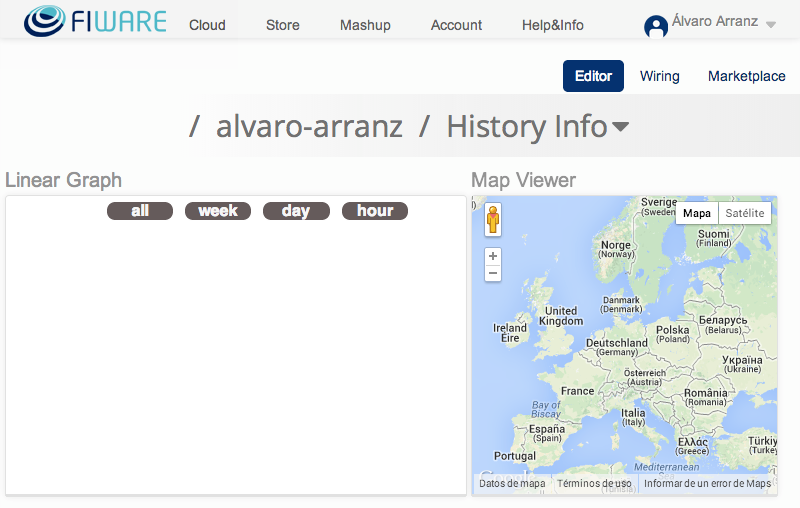Filter the graph by day
Viewport: 800px width, 508px height.
point(296,211)
